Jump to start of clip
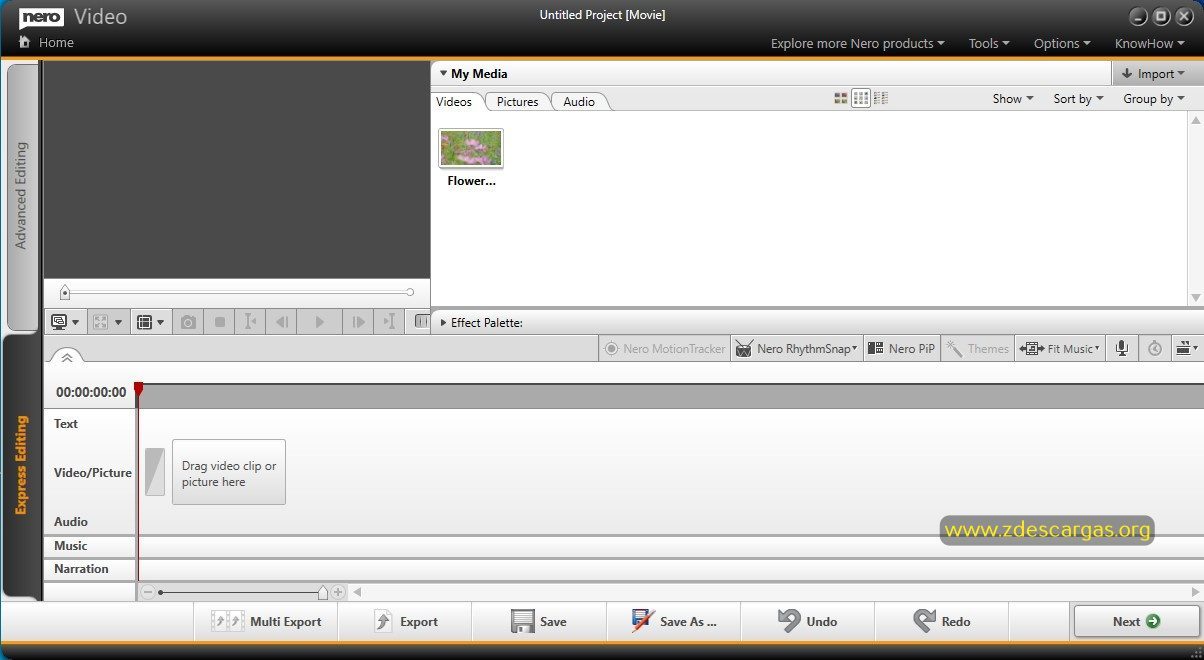Image resolution: width=1204 pixels, height=660 pixels. tap(251, 322)
